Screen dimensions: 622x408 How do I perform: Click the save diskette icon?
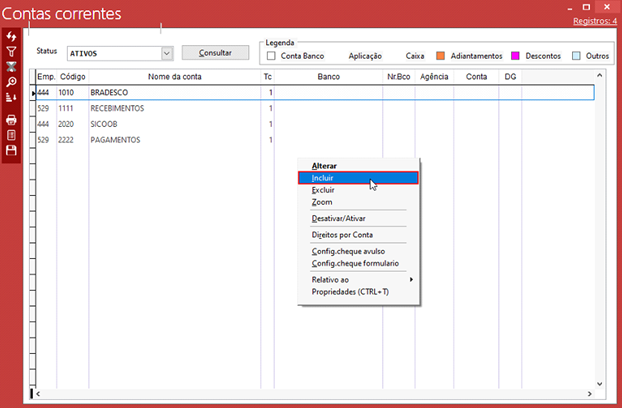(11, 150)
